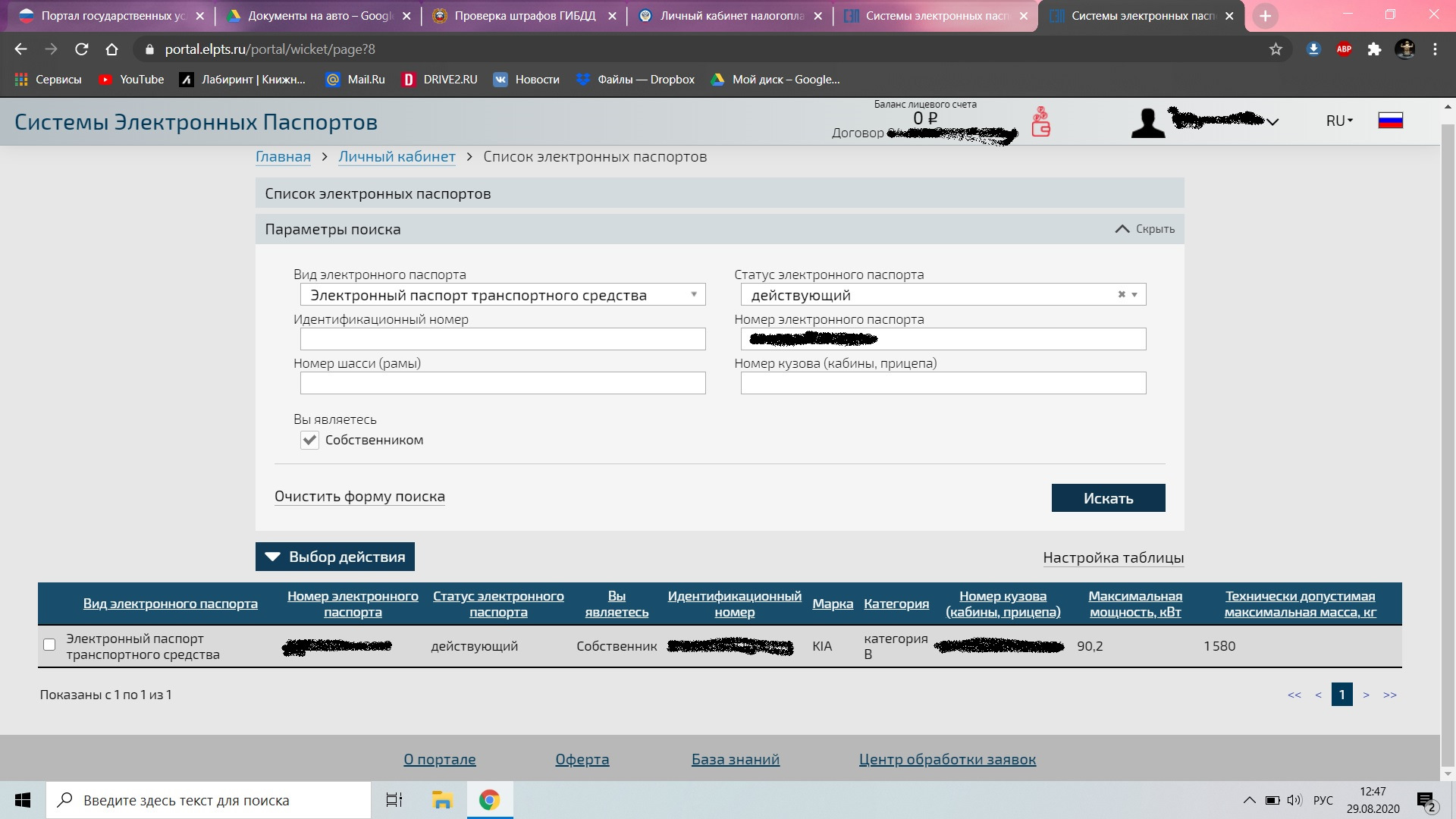Click the Номер шасси (рамы) input field
The width and height of the screenshot is (1456, 819).
click(x=503, y=383)
